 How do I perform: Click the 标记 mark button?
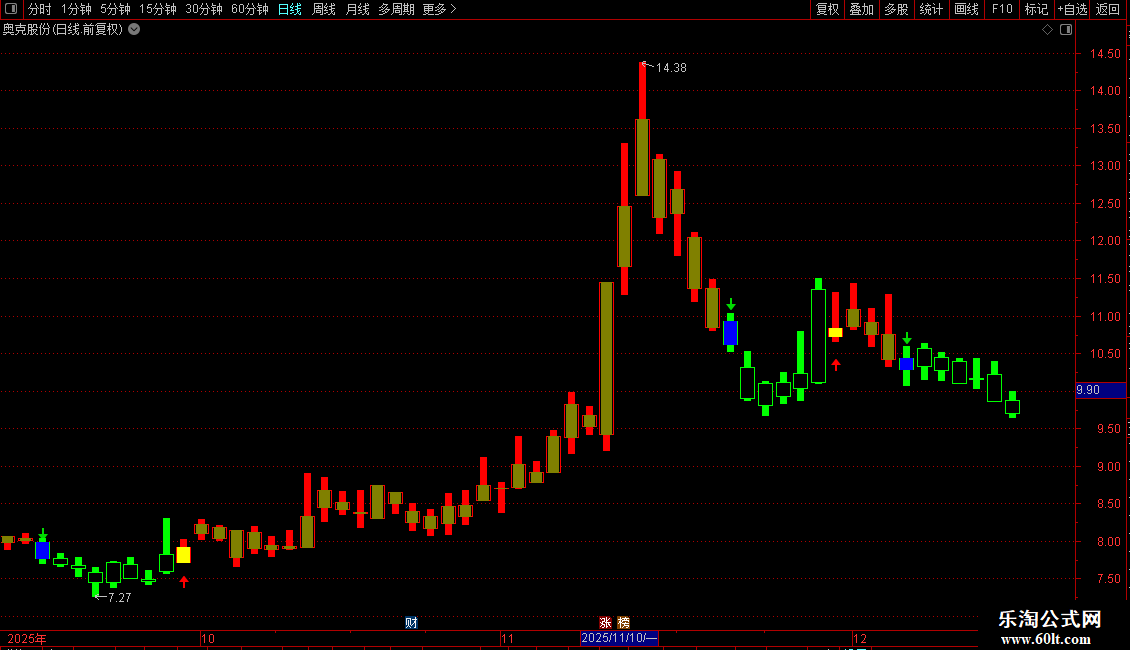(x=1036, y=9)
